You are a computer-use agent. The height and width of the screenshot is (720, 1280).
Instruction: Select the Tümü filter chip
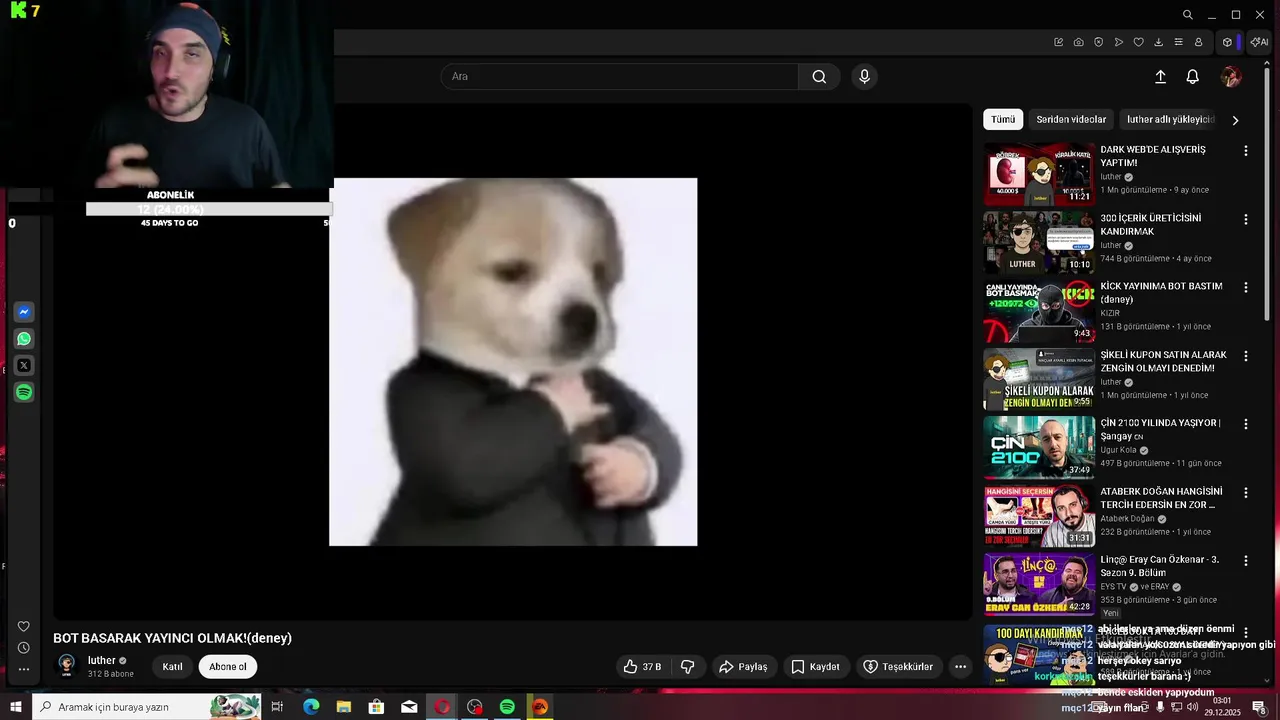[1003, 119]
